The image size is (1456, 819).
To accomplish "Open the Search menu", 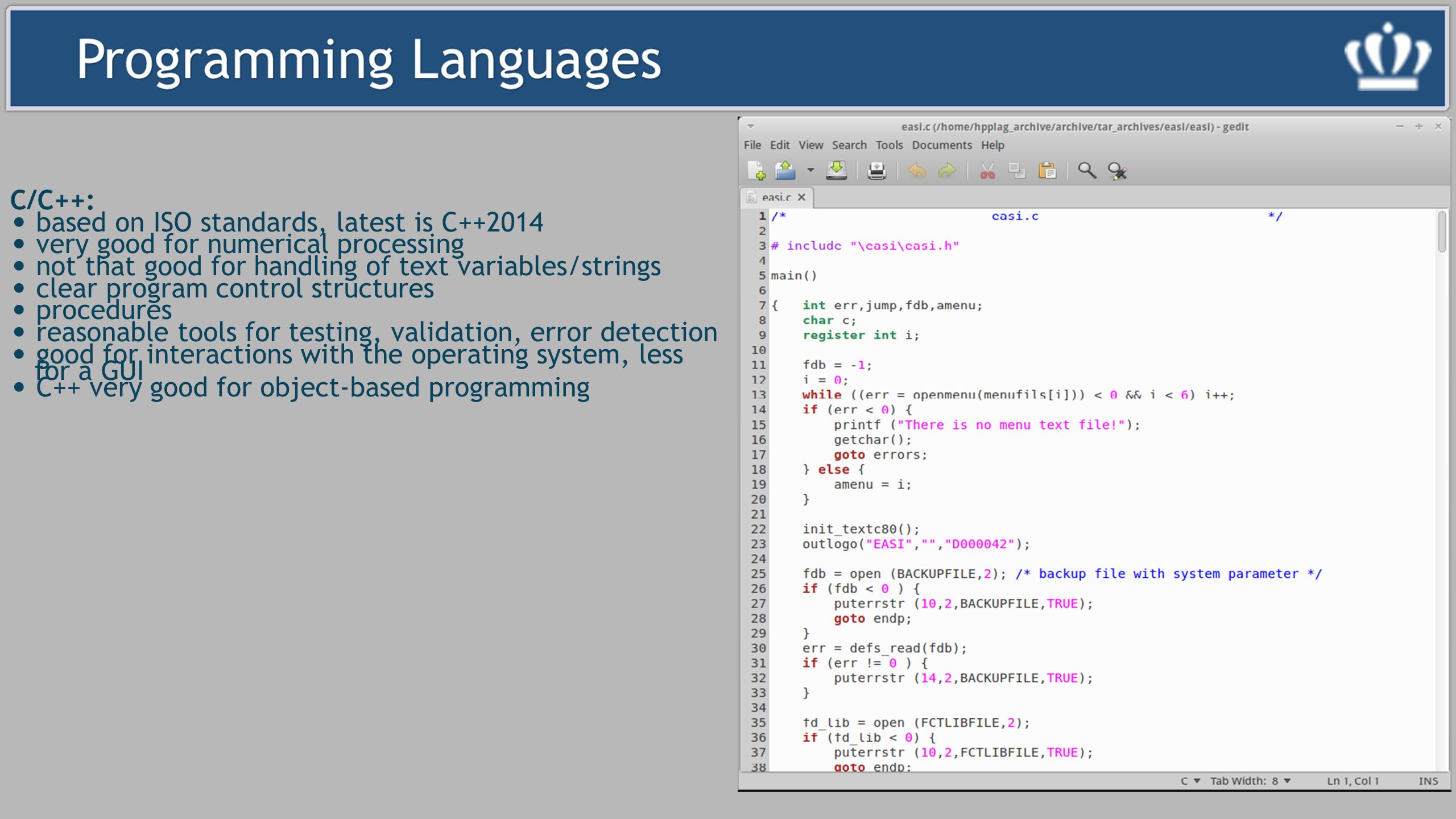I will (x=849, y=145).
